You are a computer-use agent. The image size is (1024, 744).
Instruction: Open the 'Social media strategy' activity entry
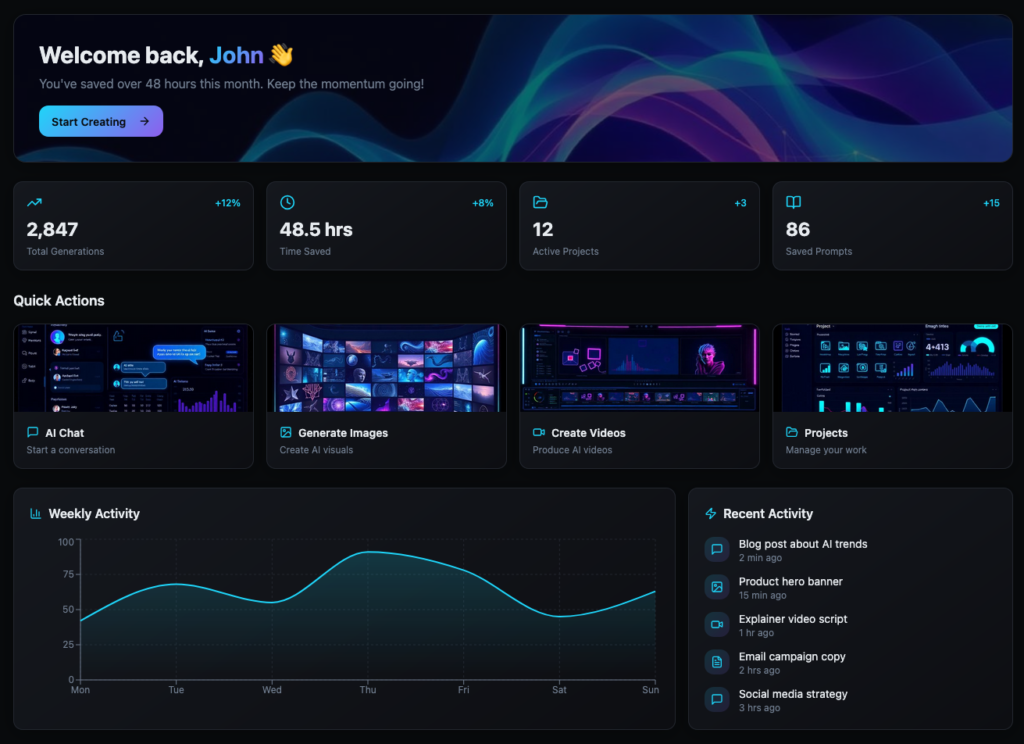[792, 694]
